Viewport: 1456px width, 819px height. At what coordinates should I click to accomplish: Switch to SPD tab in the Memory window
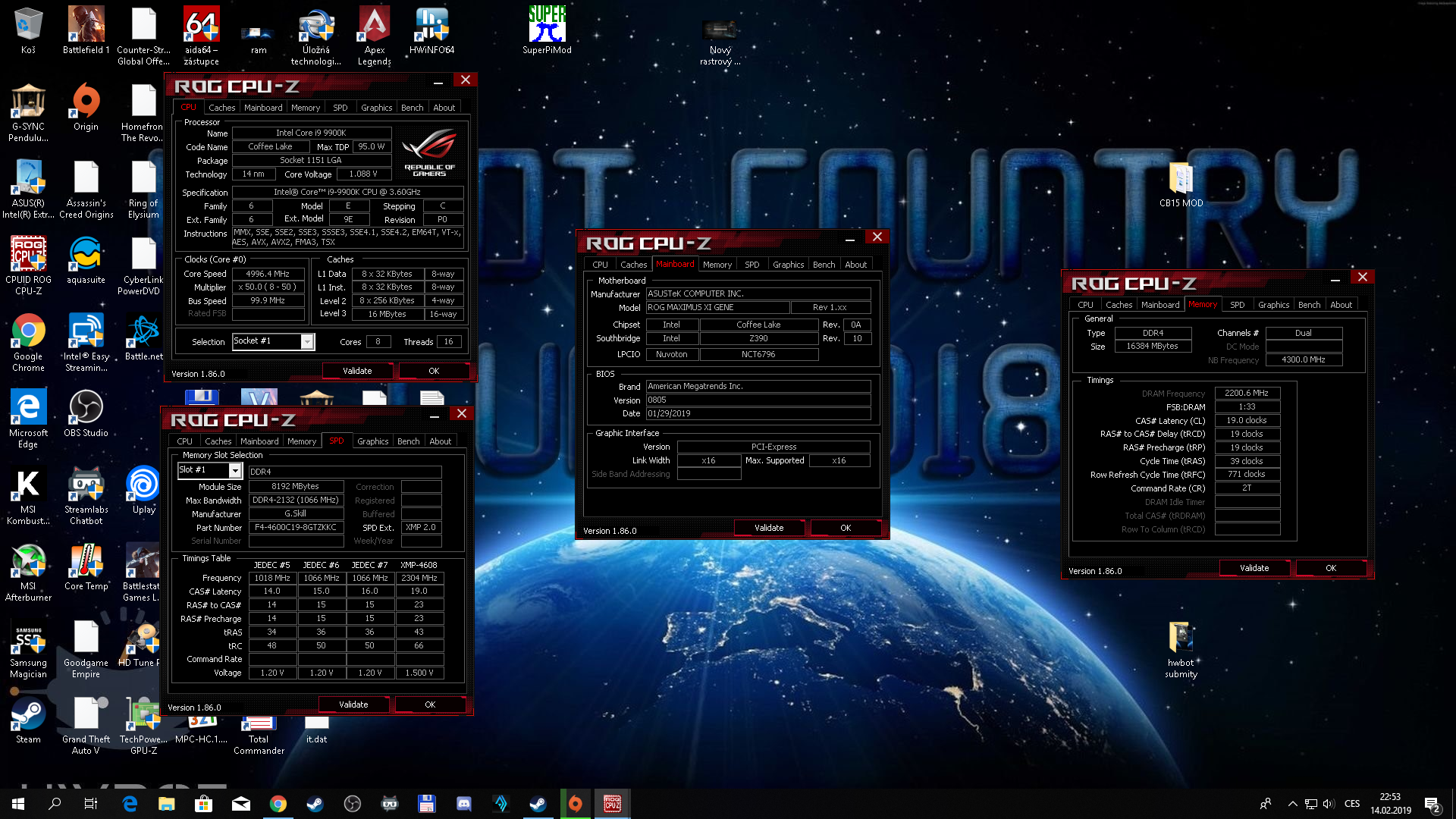tap(1238, 305)
